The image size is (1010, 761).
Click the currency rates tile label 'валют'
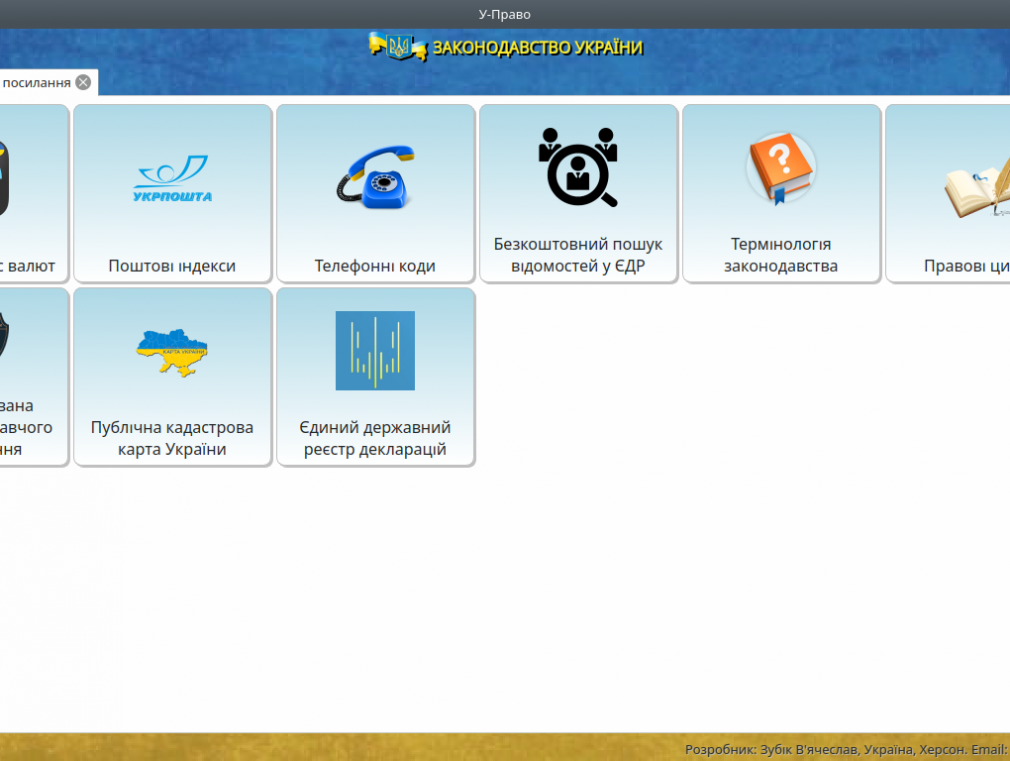point(31,265)
